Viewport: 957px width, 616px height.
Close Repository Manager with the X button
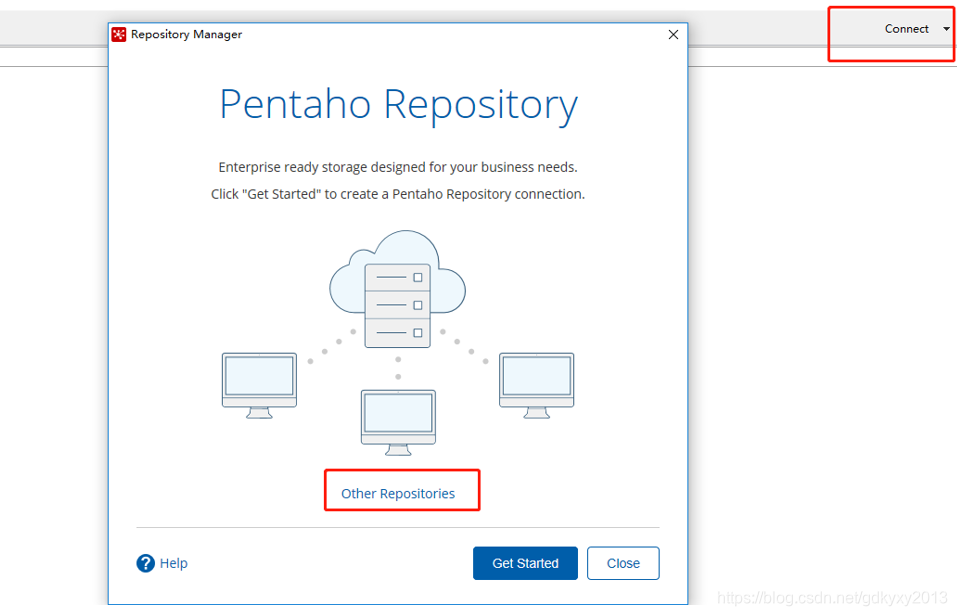coord(673,35)
